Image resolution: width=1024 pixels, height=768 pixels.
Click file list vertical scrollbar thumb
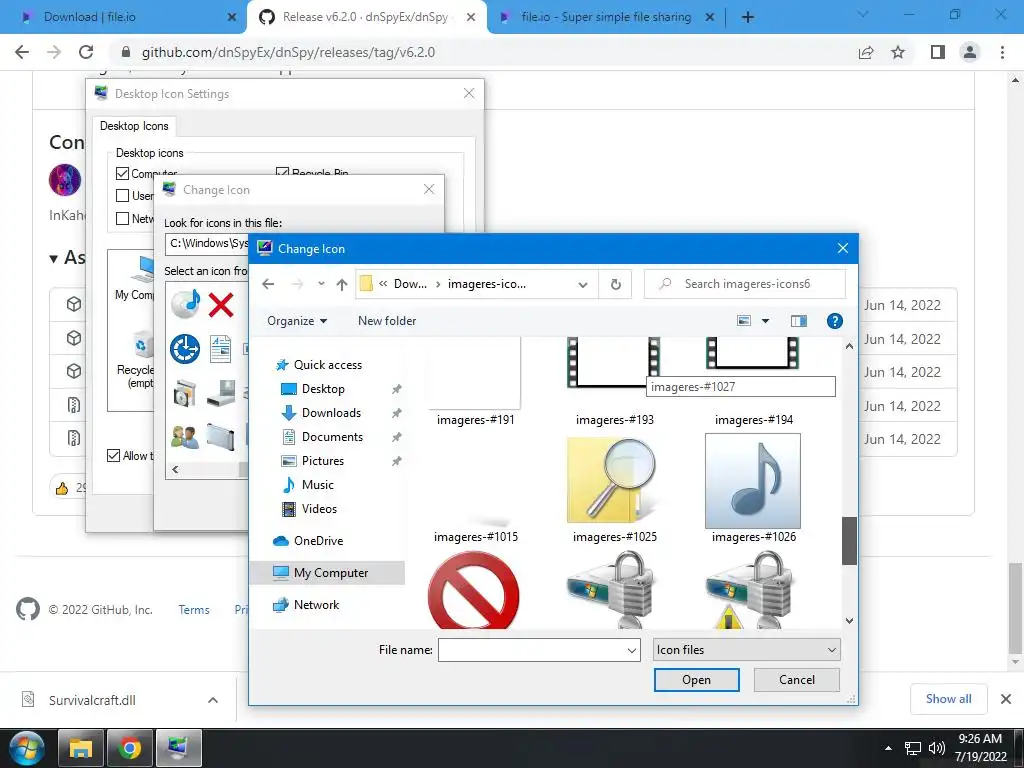[x=849, y=541]
